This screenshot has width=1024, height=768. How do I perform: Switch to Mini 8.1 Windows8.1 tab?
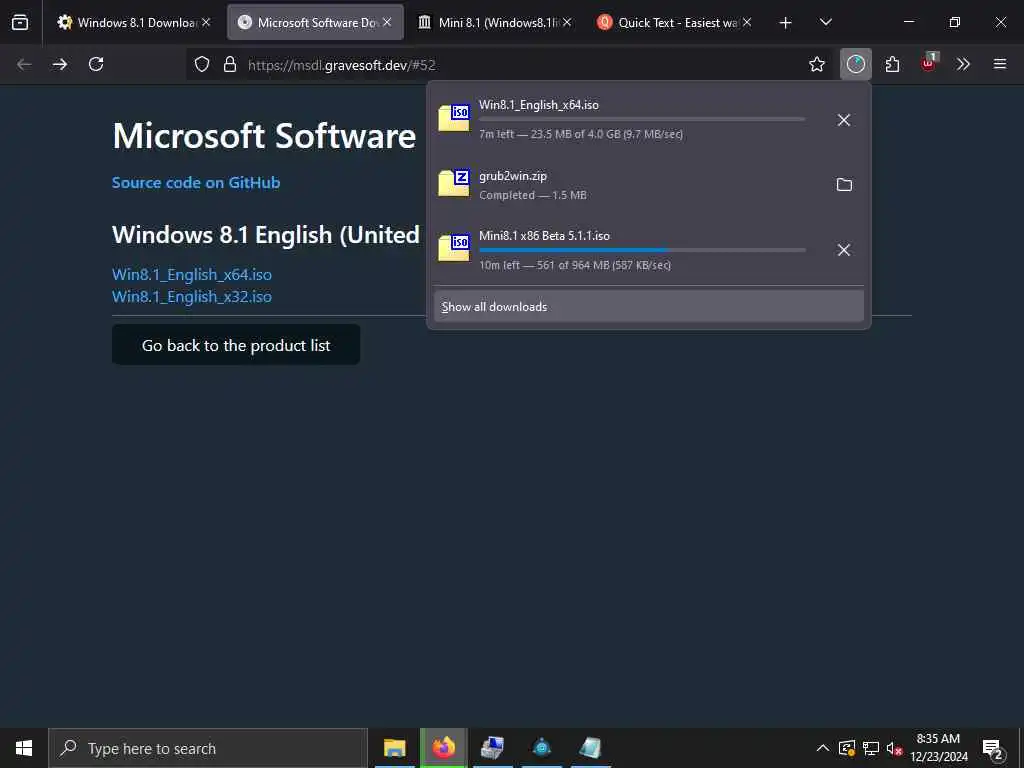[x=495, y=22]
